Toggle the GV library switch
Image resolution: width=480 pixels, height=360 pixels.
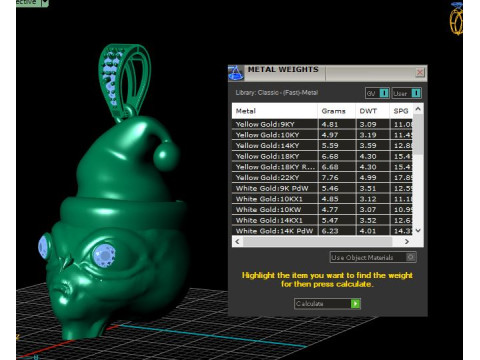click(x=377, y=93)
